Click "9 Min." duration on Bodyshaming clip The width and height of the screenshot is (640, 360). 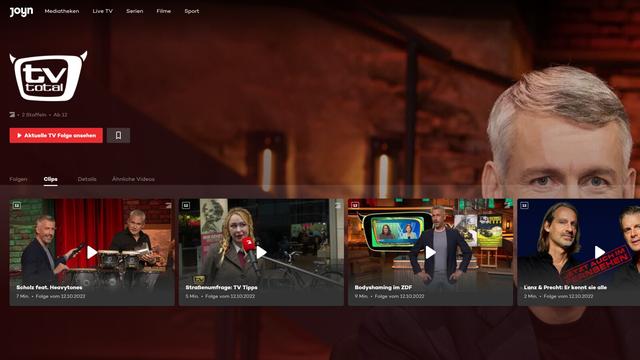(x=361, y=296)
